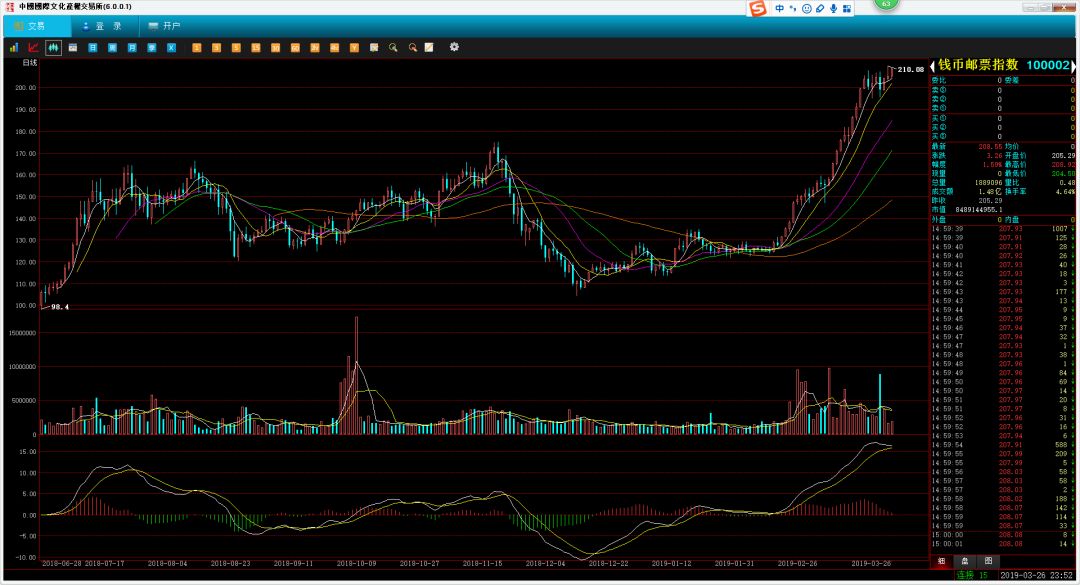
Task: Click the 连接 15 connection status
Action: tap(972, 575)
